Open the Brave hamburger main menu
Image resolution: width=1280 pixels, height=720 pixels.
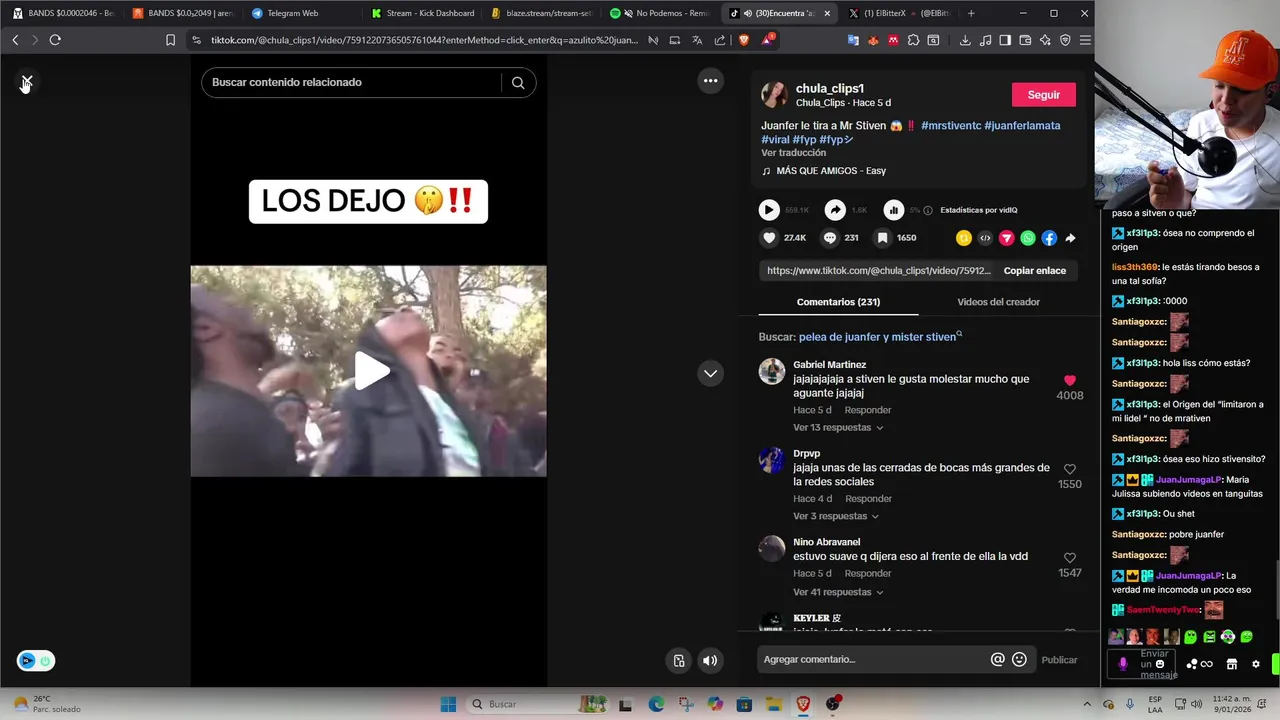pyautogui.click(x=1085, y=40)
